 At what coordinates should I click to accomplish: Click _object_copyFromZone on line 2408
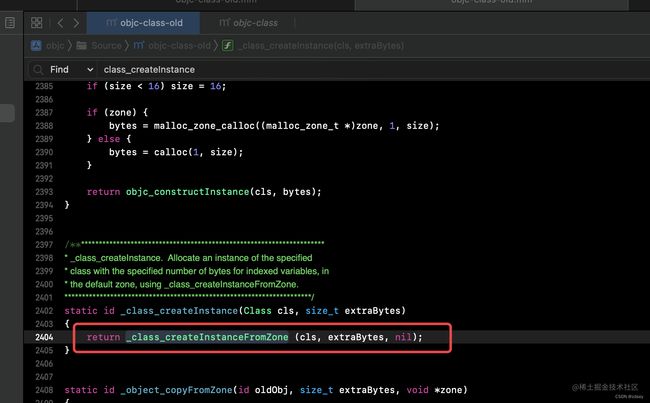coord(176,390)
